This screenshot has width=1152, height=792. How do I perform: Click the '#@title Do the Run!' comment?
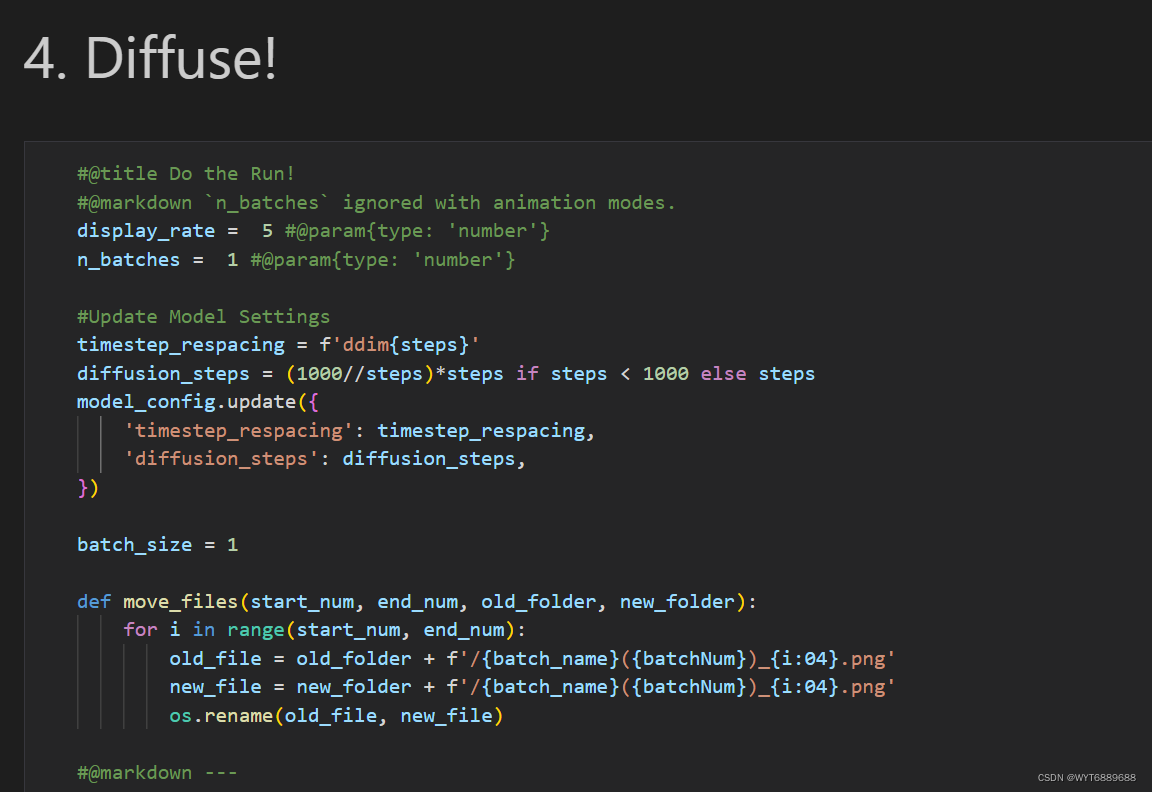186,173
